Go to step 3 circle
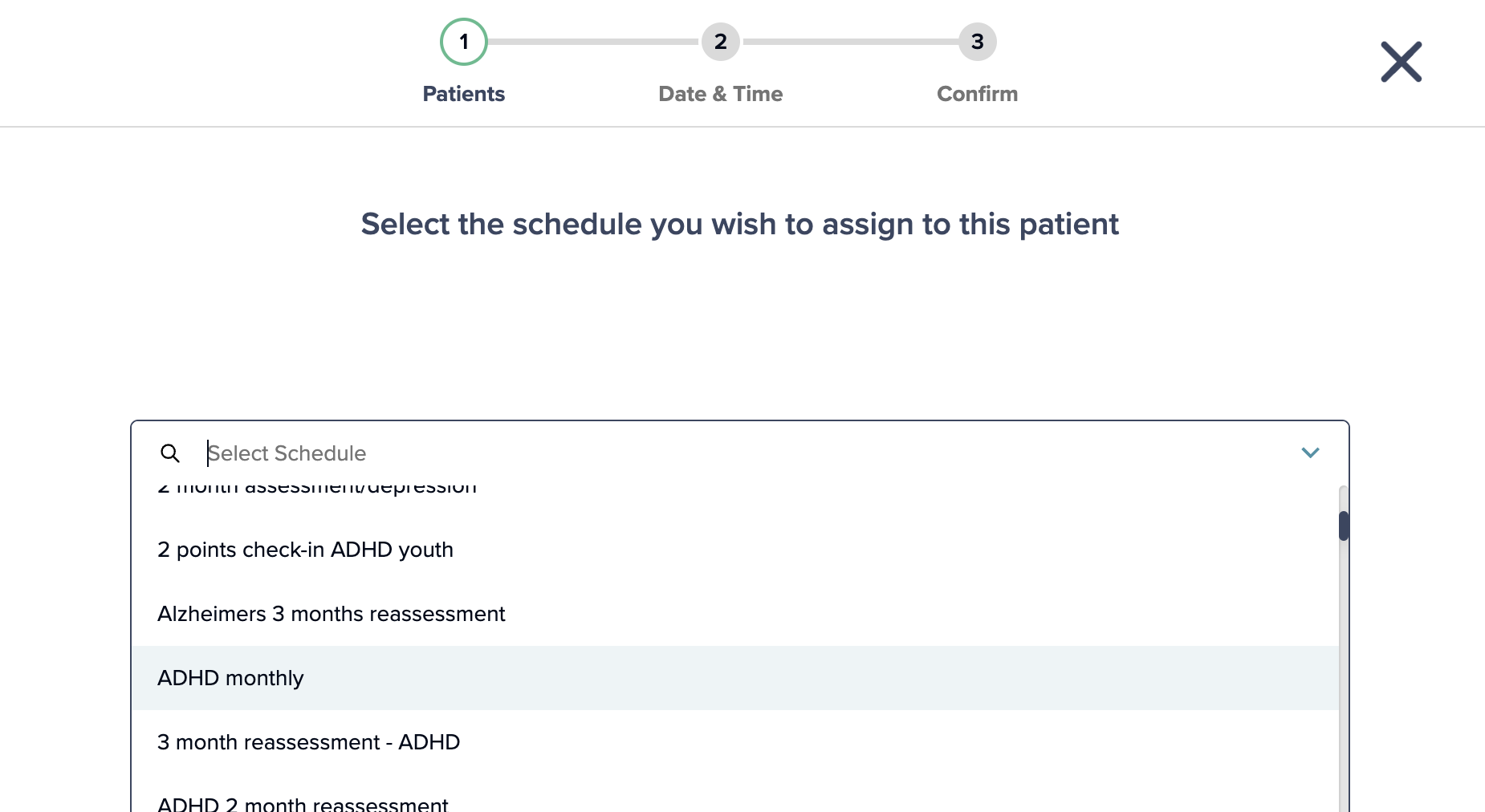 tap(978, 42)
